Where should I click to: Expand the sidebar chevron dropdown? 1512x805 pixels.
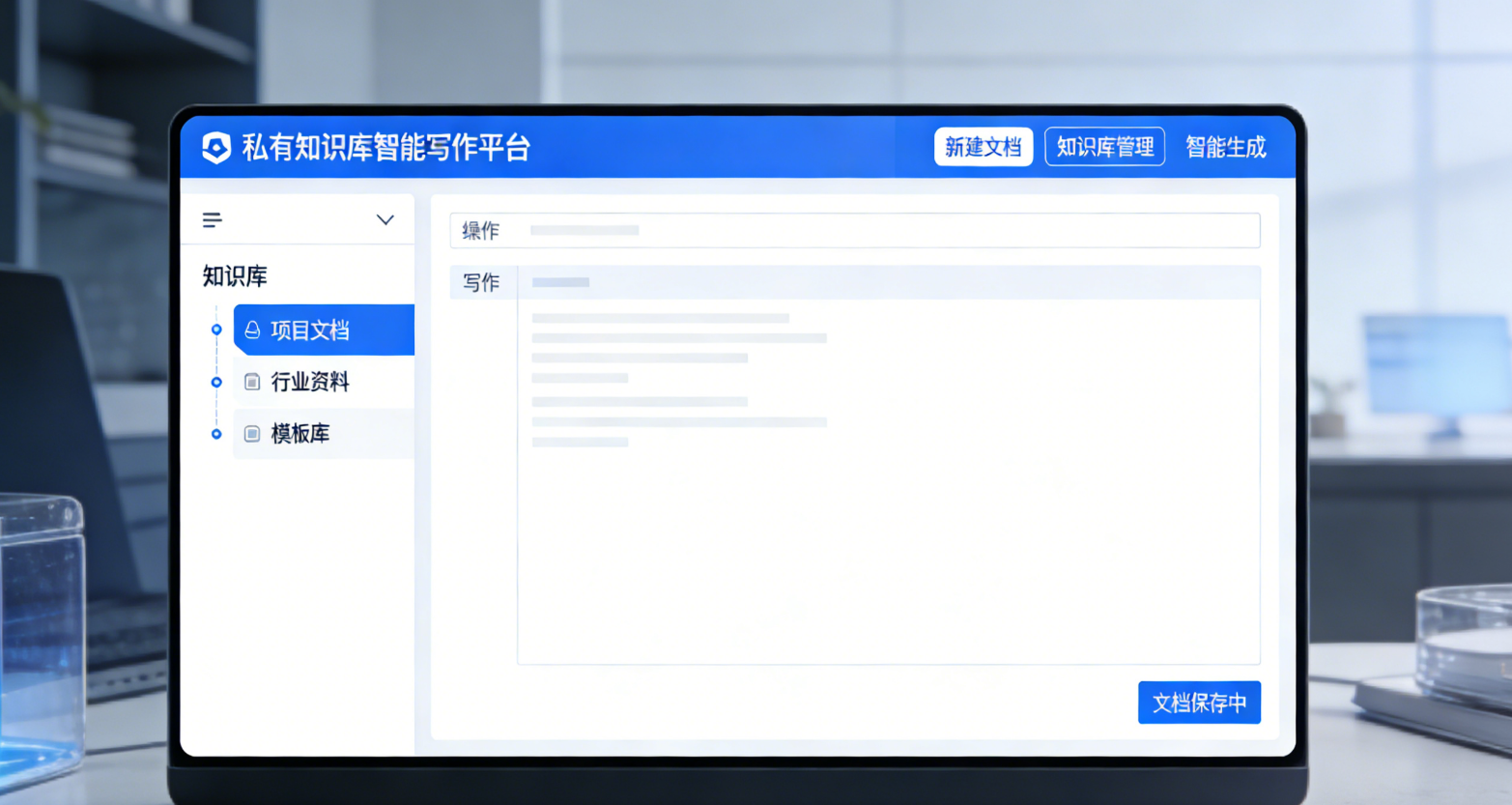(385, 220)
